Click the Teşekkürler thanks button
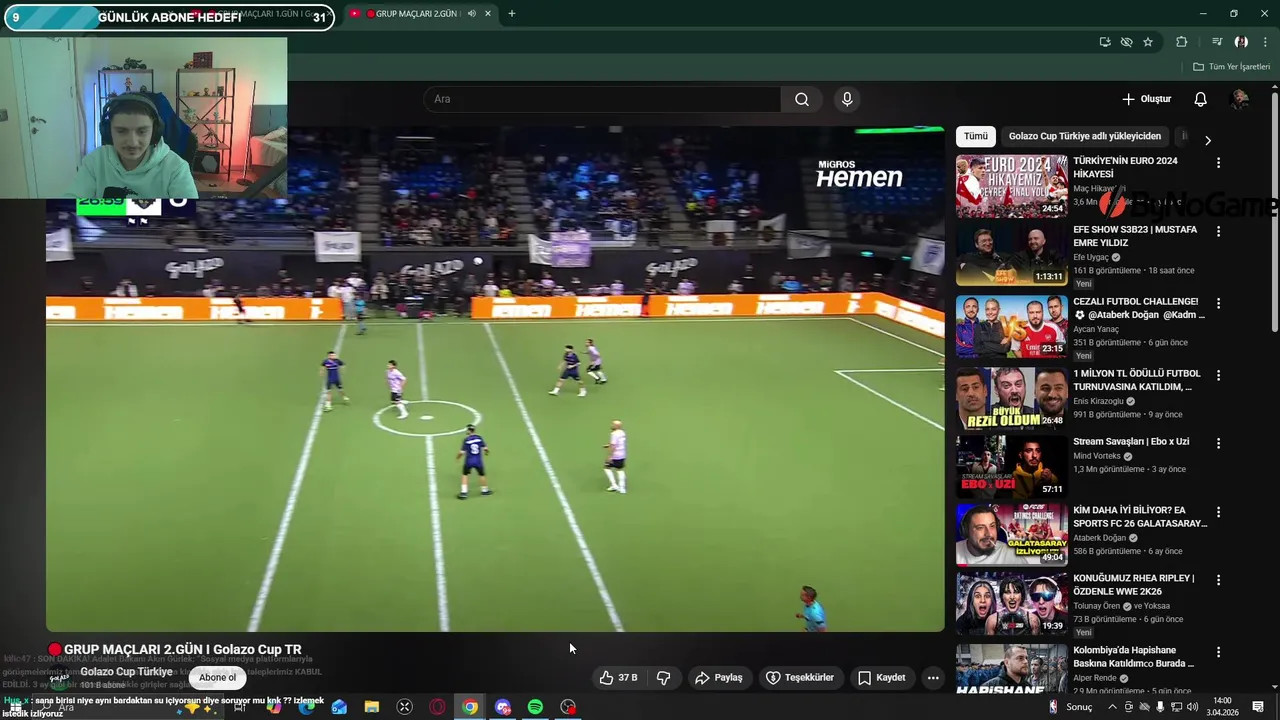The image size is (1280, 720). 800,677
